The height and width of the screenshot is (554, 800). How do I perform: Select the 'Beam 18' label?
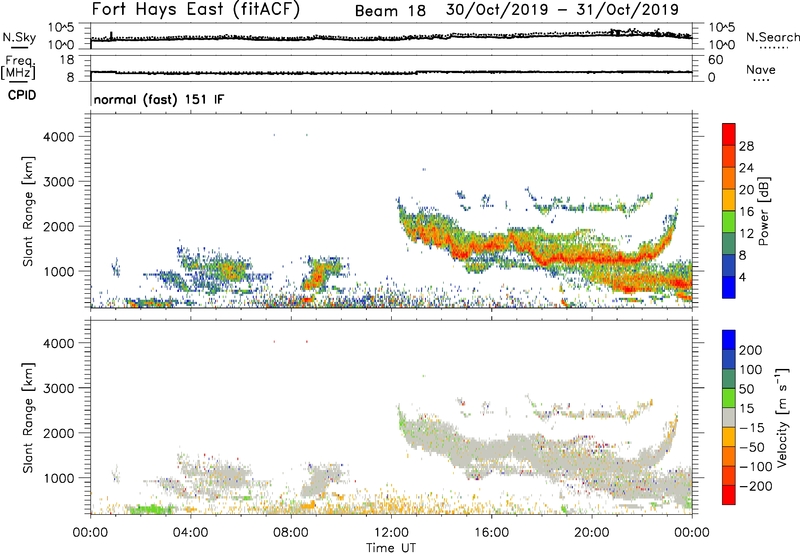pyautogui.click(x=390, y=11)
